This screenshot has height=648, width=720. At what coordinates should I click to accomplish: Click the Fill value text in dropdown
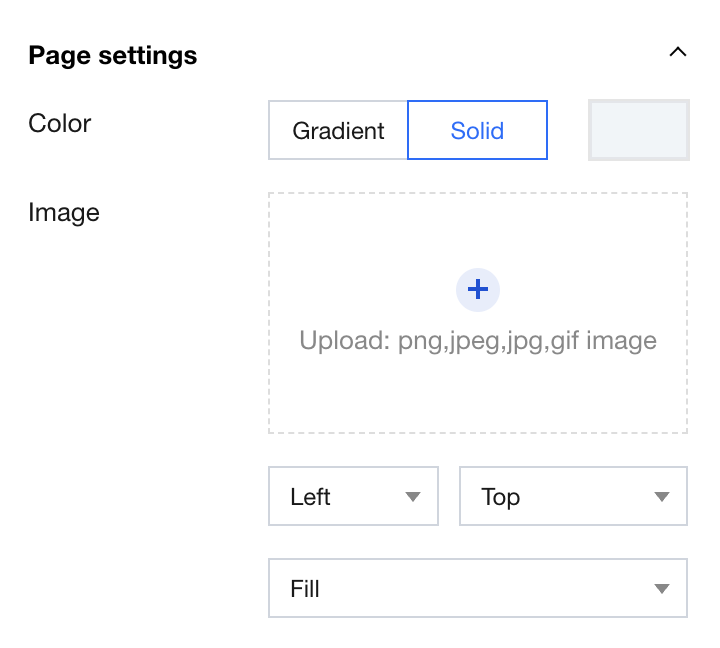tap(305, 589)
